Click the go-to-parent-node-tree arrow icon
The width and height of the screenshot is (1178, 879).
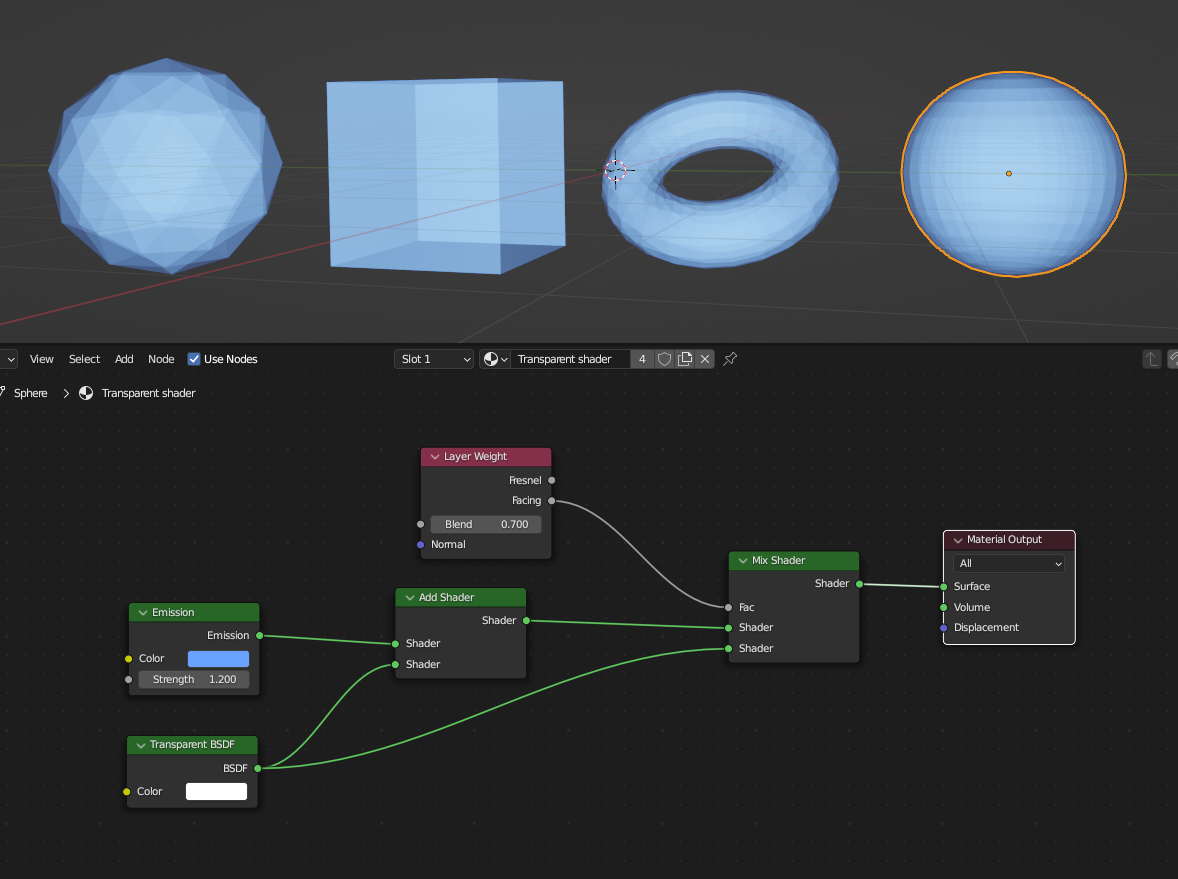[1151, 358]
